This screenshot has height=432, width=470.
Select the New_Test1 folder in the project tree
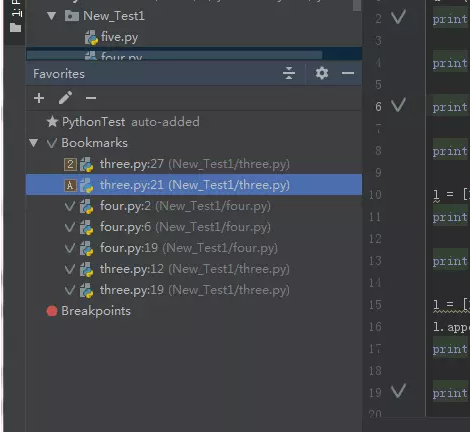pyautogui.click(x=114, y=16)
